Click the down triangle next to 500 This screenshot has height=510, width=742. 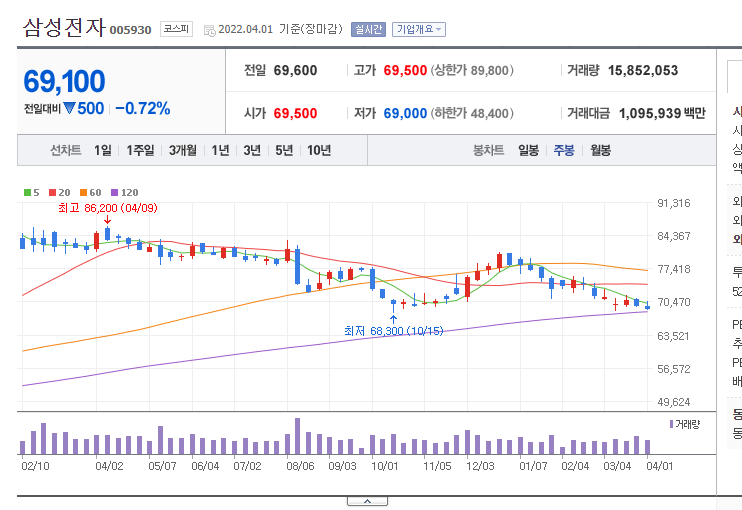tap(70, 108)
